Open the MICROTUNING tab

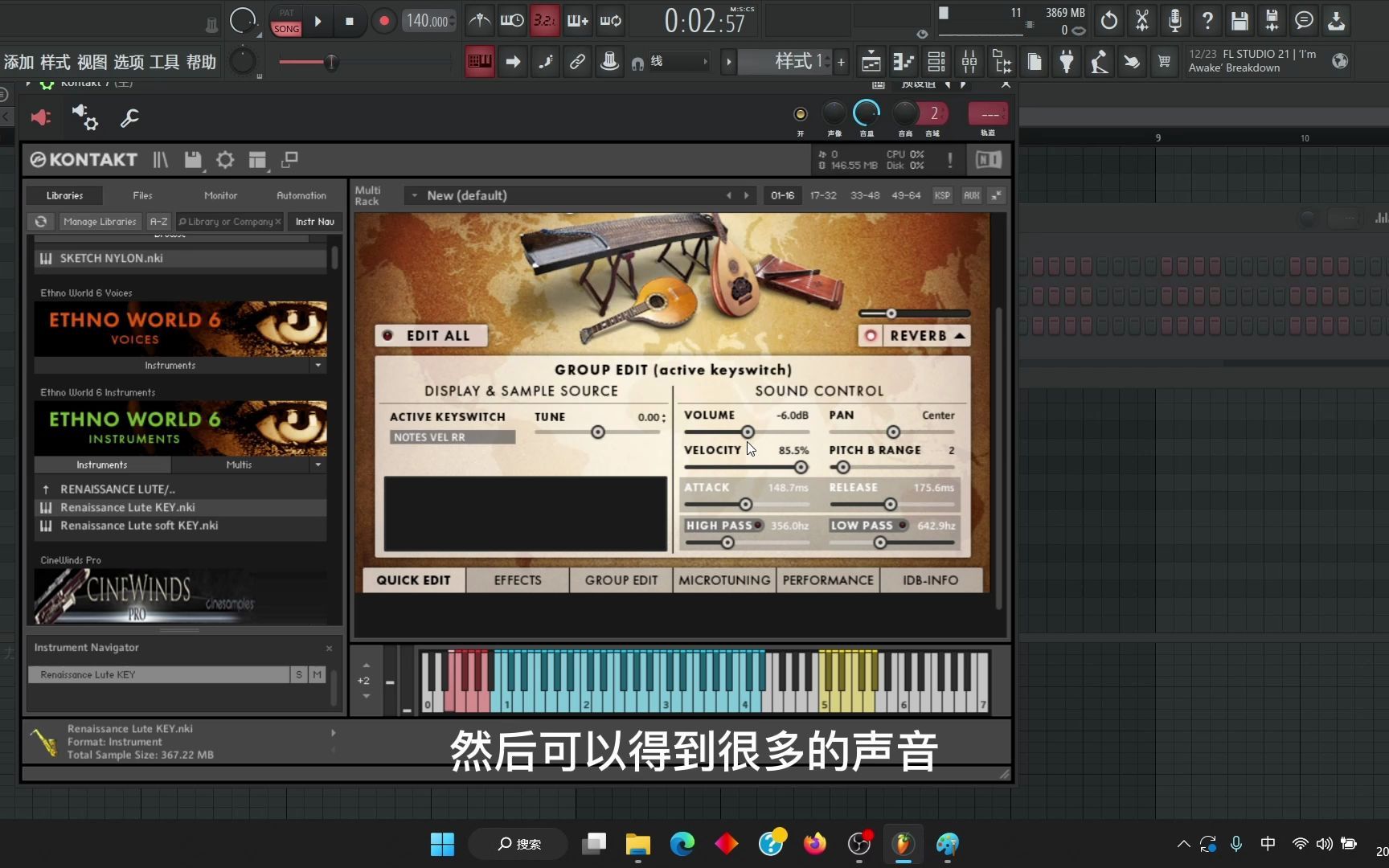724,580
